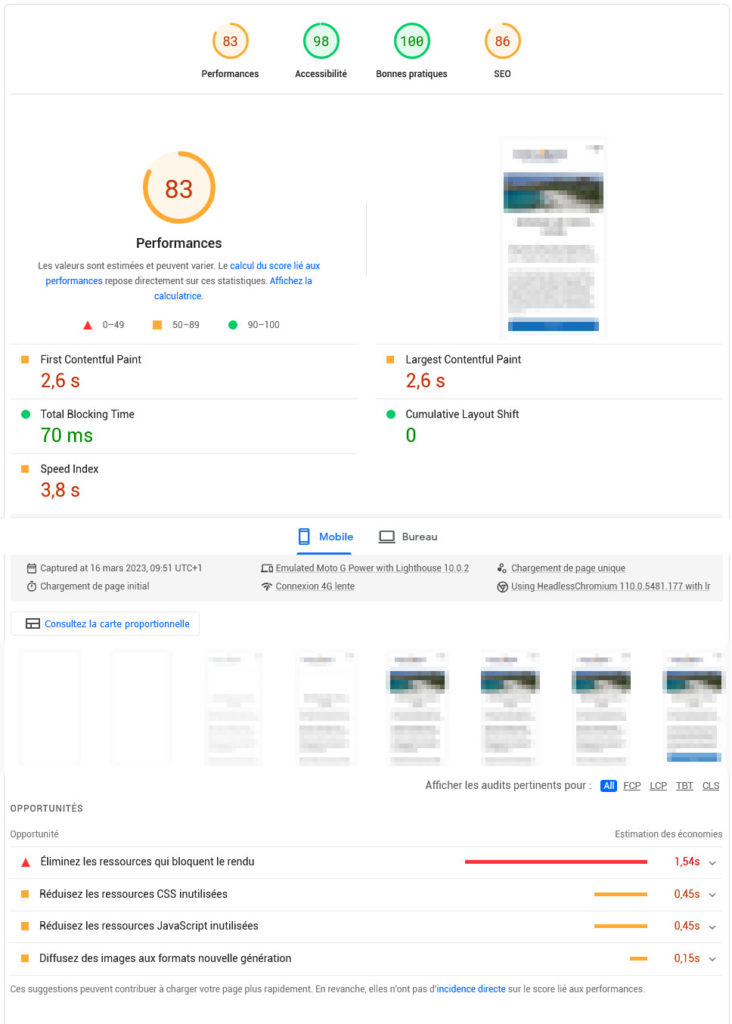Click the calendar icon beside Captured at
The height and width of the screenshot is (1024, 732).
click(31, 568)
